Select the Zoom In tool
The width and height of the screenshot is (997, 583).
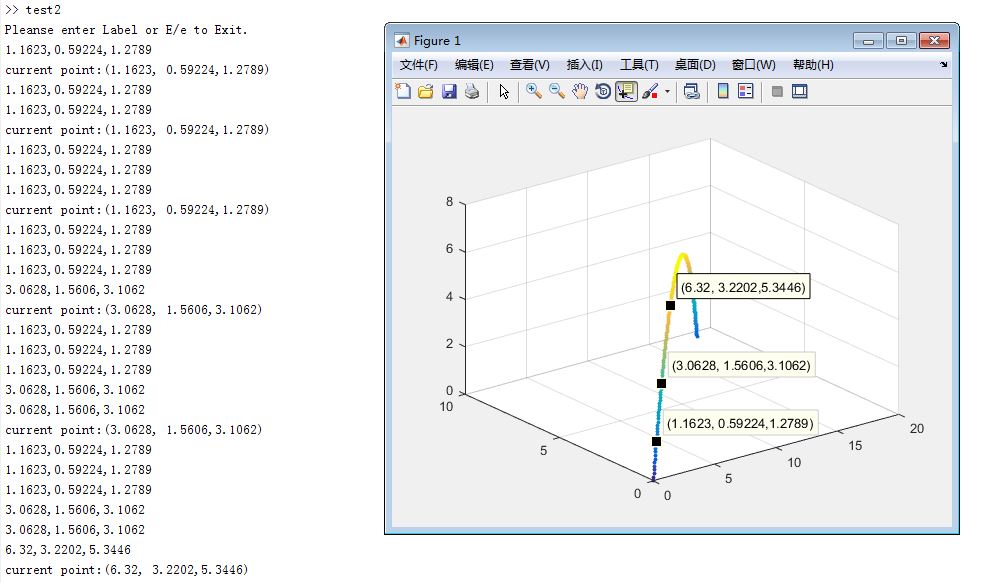coord(534,90)
